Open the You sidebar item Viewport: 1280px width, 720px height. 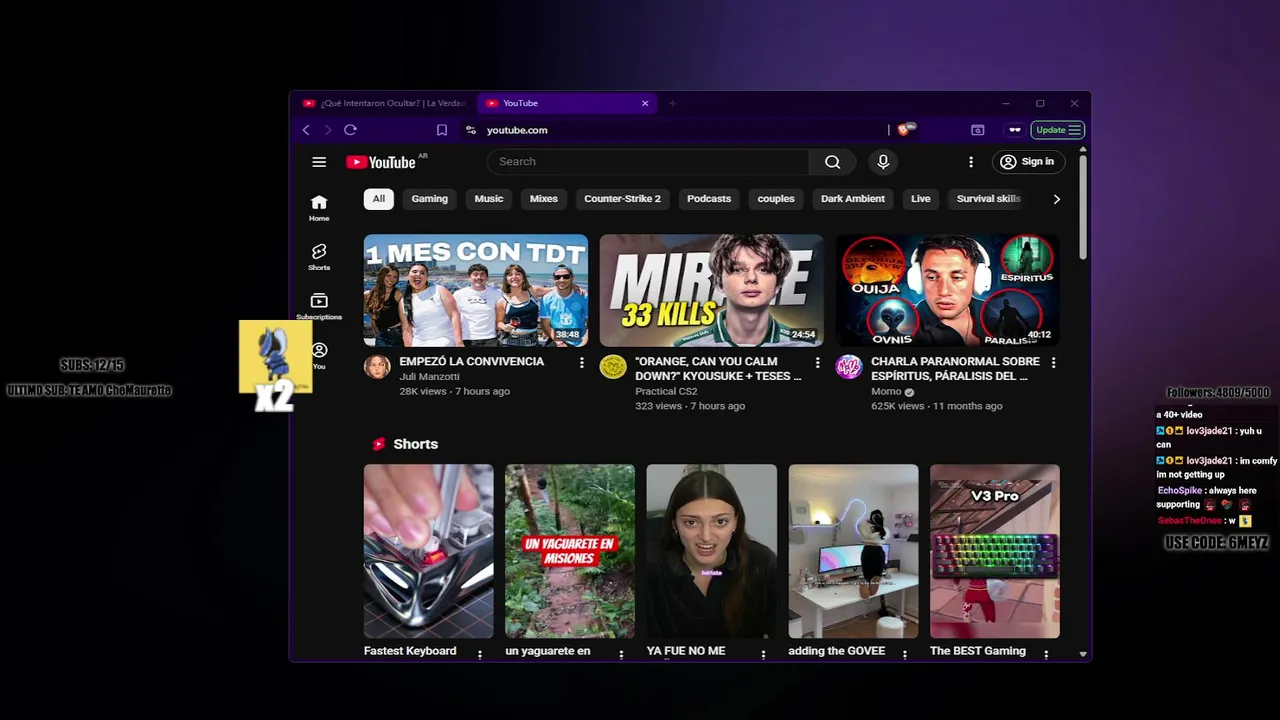click(319, 356)
